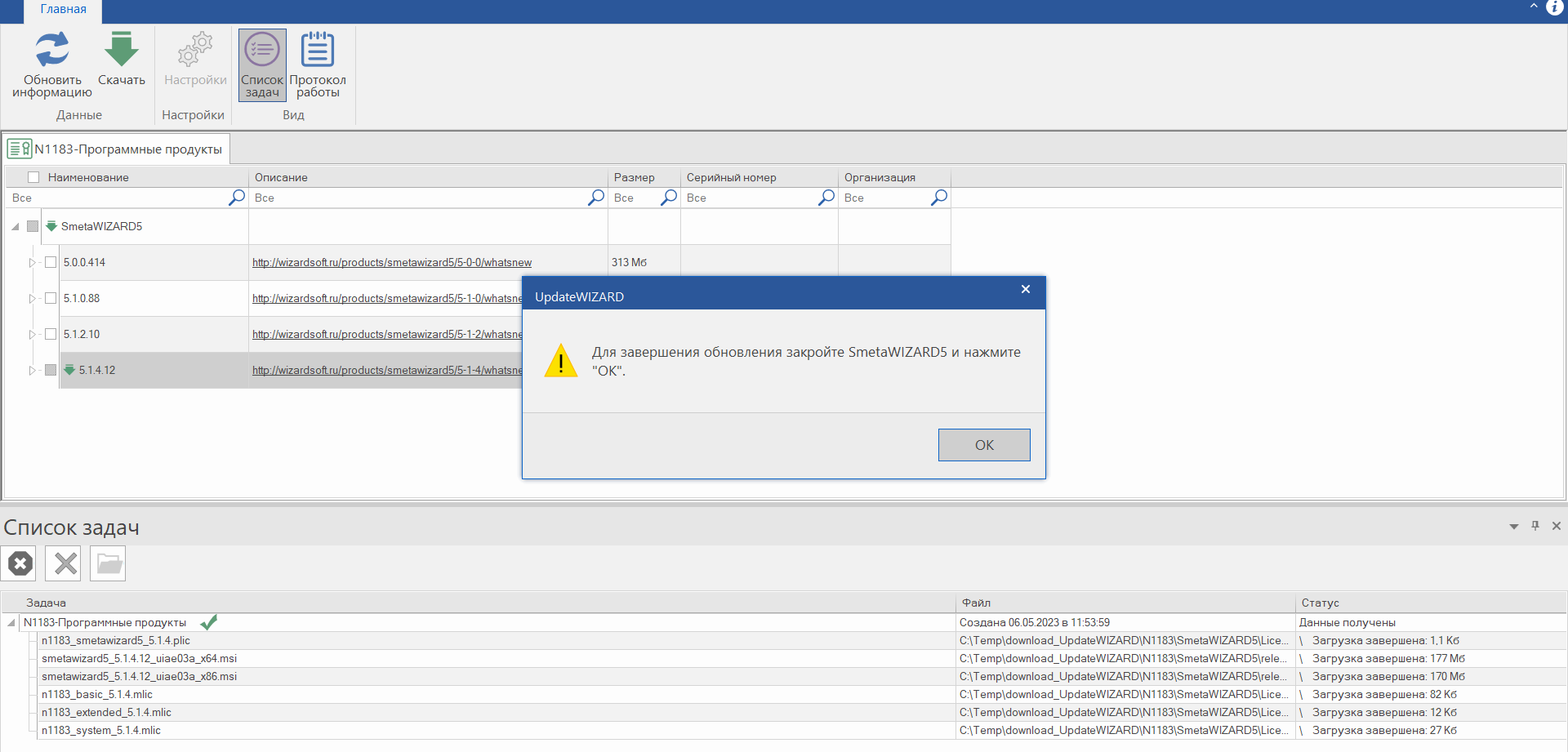Screen dimensions: 1568x752
Task: Expand the 5.1.2.10 tree node
Action: pyautogui.click(x=33, y=334)
